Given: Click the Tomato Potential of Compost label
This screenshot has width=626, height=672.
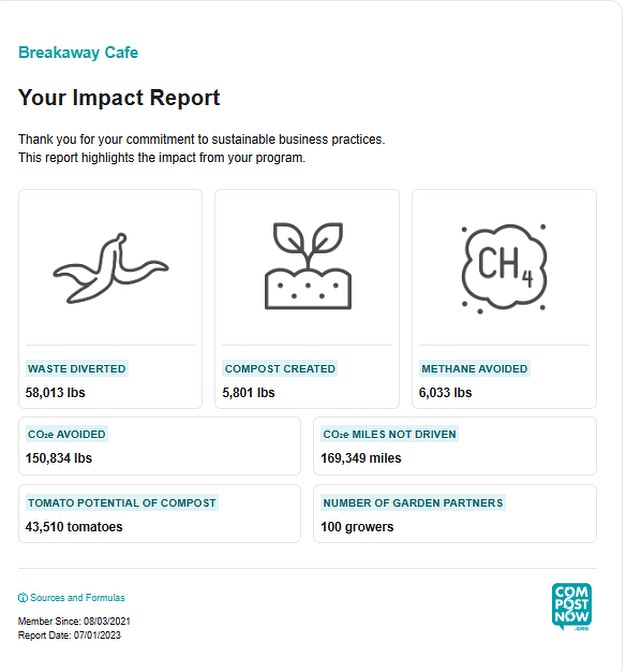Looking at the screenshot, I should 122,503.
